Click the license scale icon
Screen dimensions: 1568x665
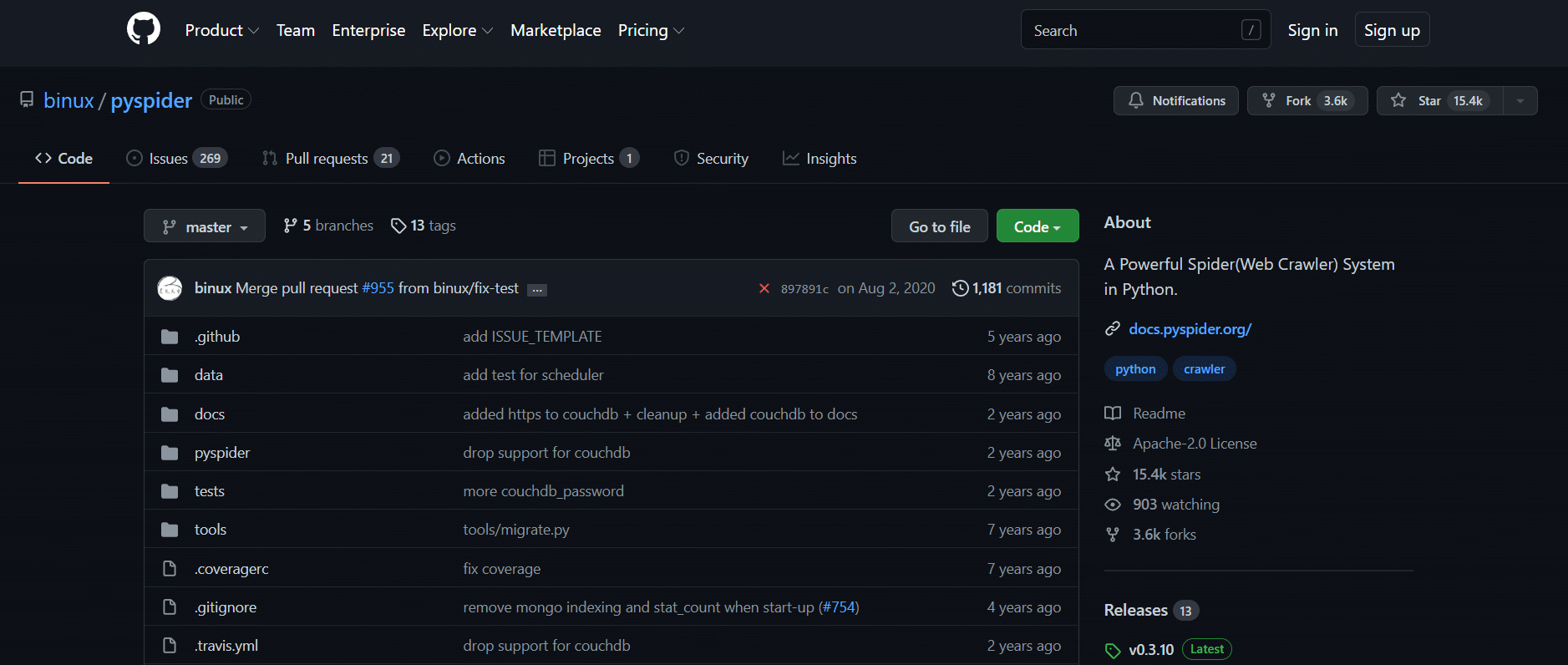1113,444
